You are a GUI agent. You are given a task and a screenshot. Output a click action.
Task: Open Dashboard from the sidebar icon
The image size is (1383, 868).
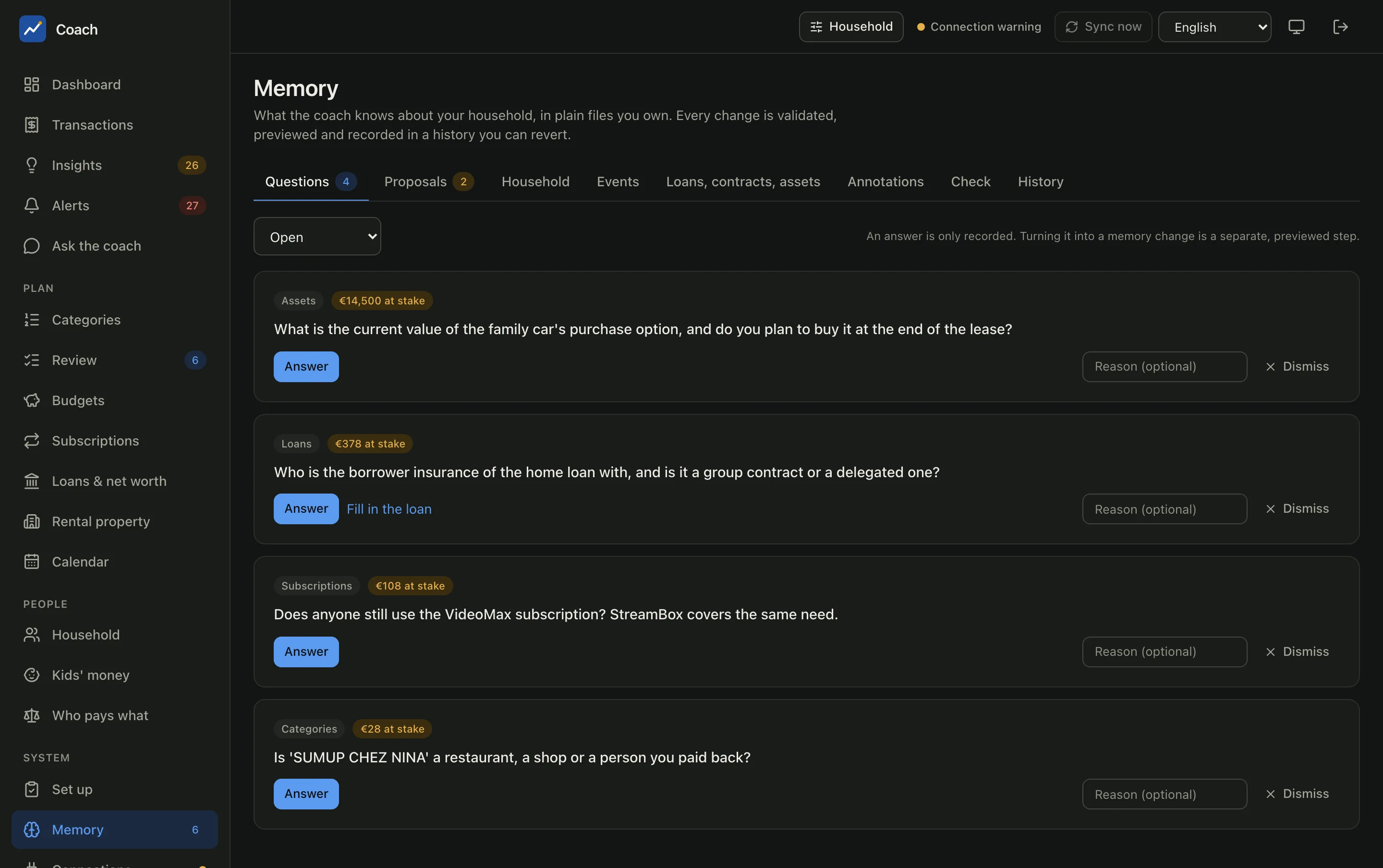(32, 84)
